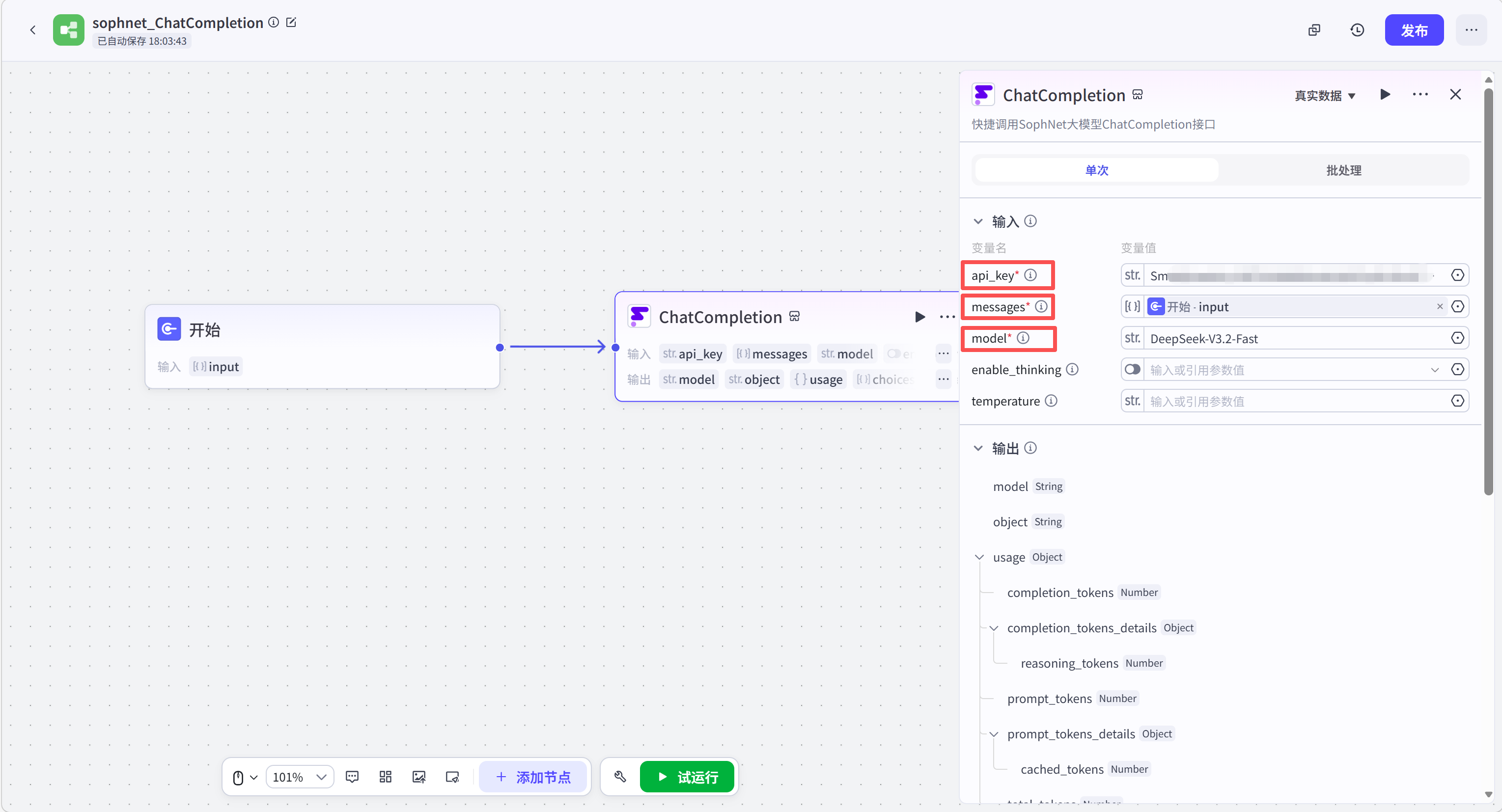Screen dimensions: 1502x812
Task: Collapse the usage Object tree item
Action: pos(979,557)
